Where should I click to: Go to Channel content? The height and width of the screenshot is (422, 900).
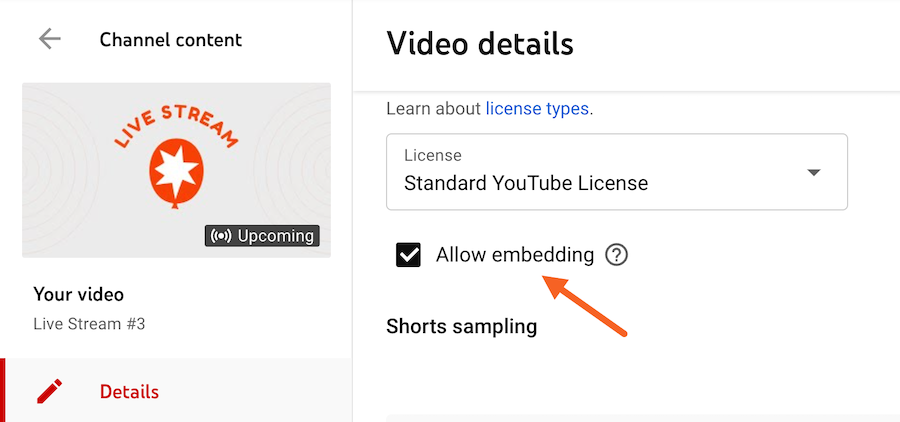pyautogui.click(x=170, y=40)
